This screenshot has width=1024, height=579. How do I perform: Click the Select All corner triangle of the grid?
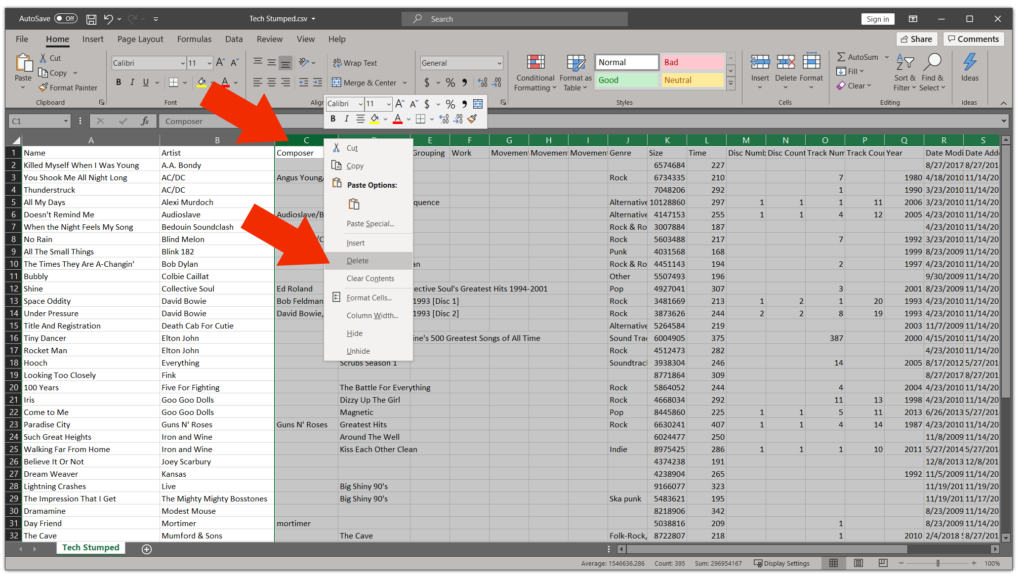tap(16, 140)
